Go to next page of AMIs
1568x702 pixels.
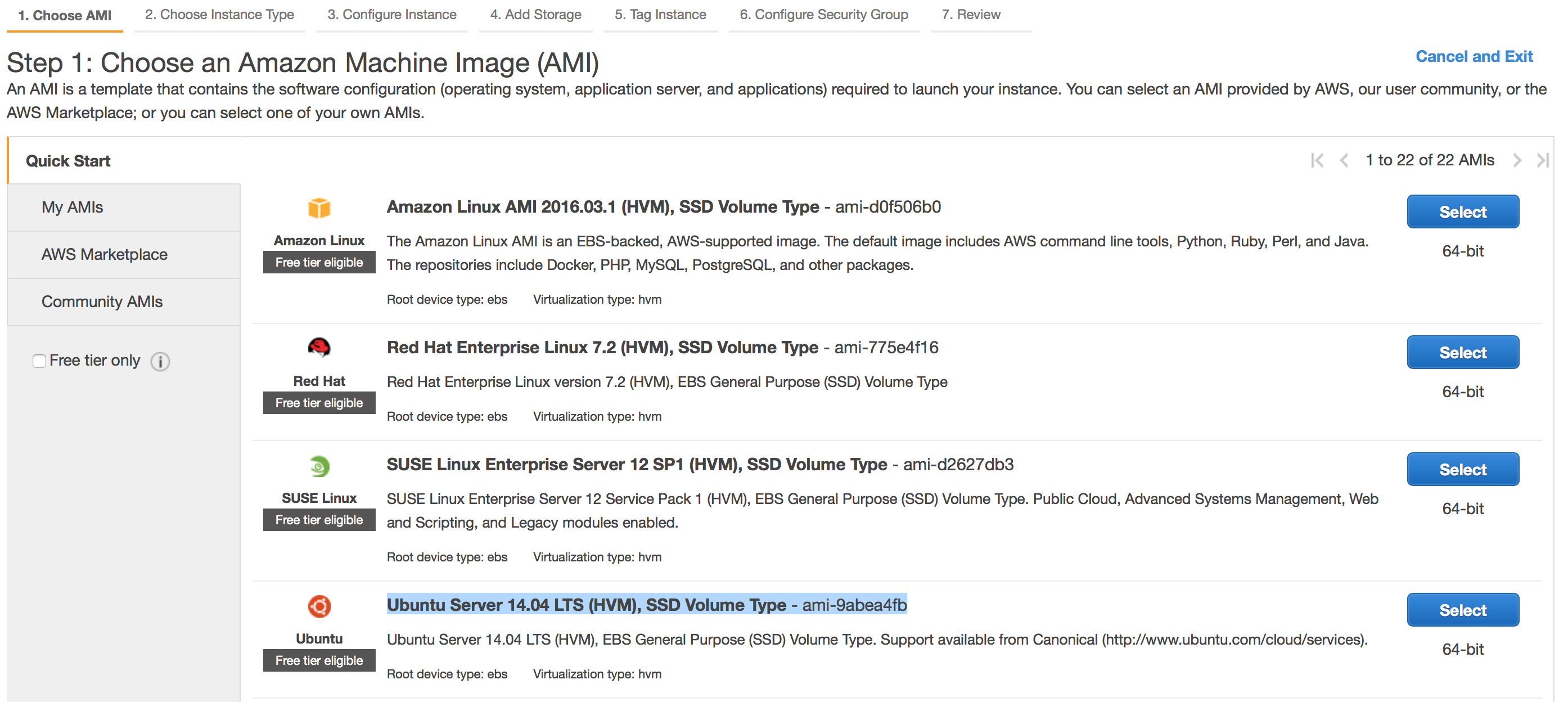click(x=1517, y=160)
